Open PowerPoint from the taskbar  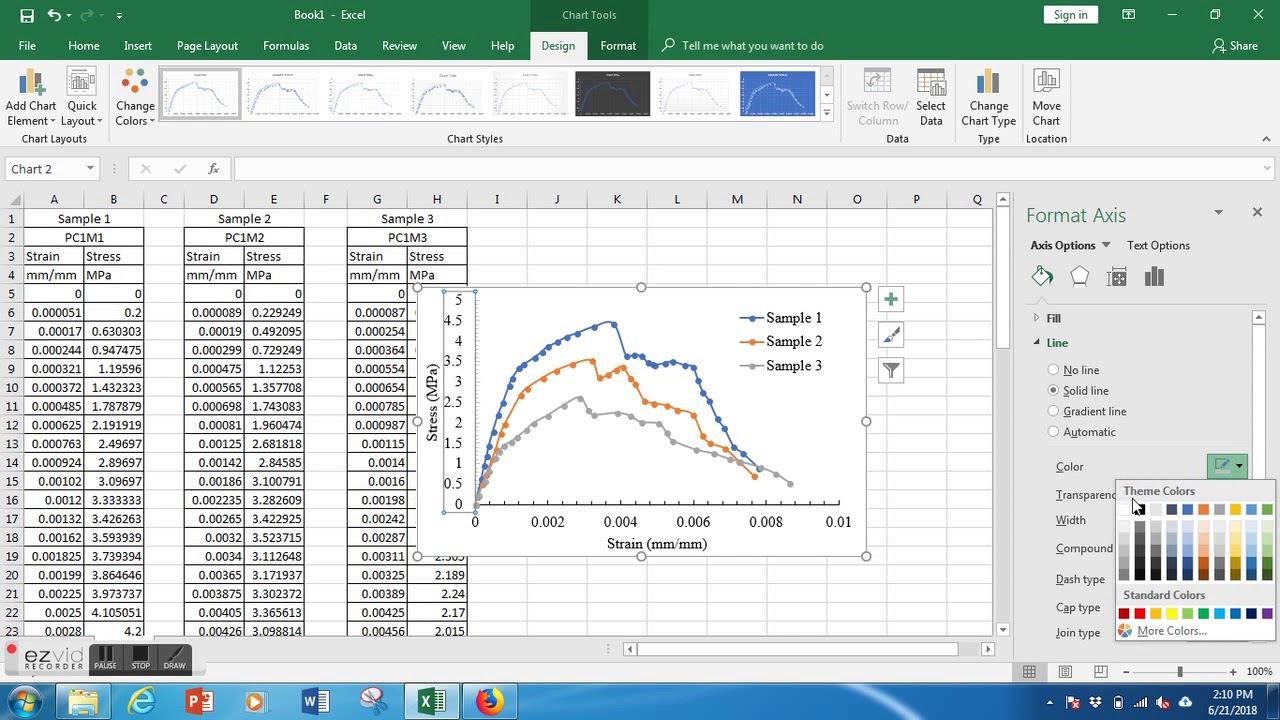coord(200,701)
